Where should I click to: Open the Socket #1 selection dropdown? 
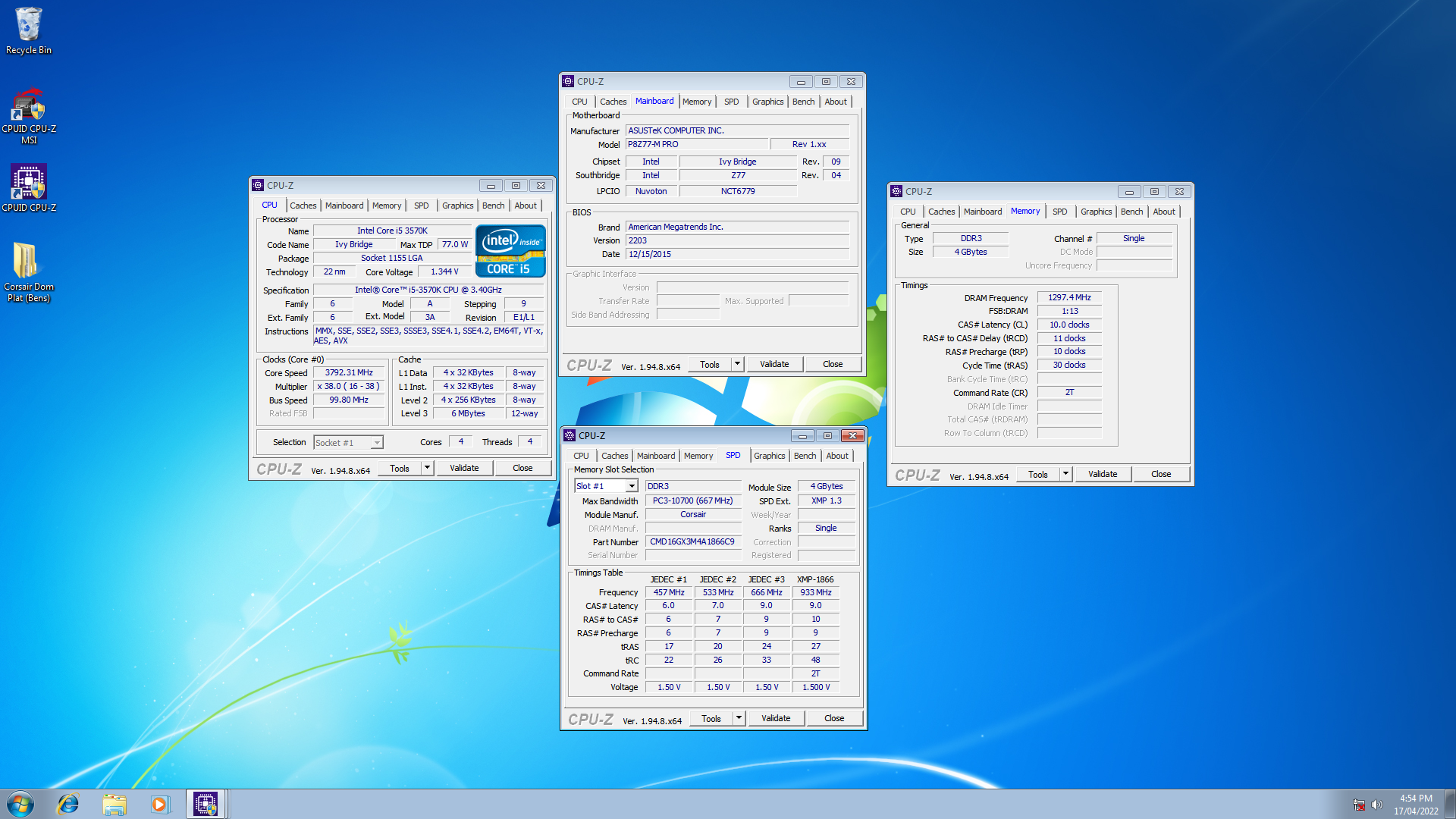click(x=349, y=443)
